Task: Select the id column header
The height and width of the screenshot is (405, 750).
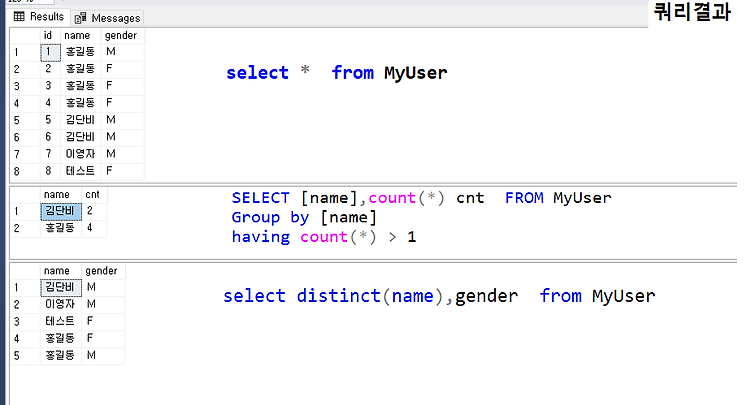Action: (x=50, y=35)
